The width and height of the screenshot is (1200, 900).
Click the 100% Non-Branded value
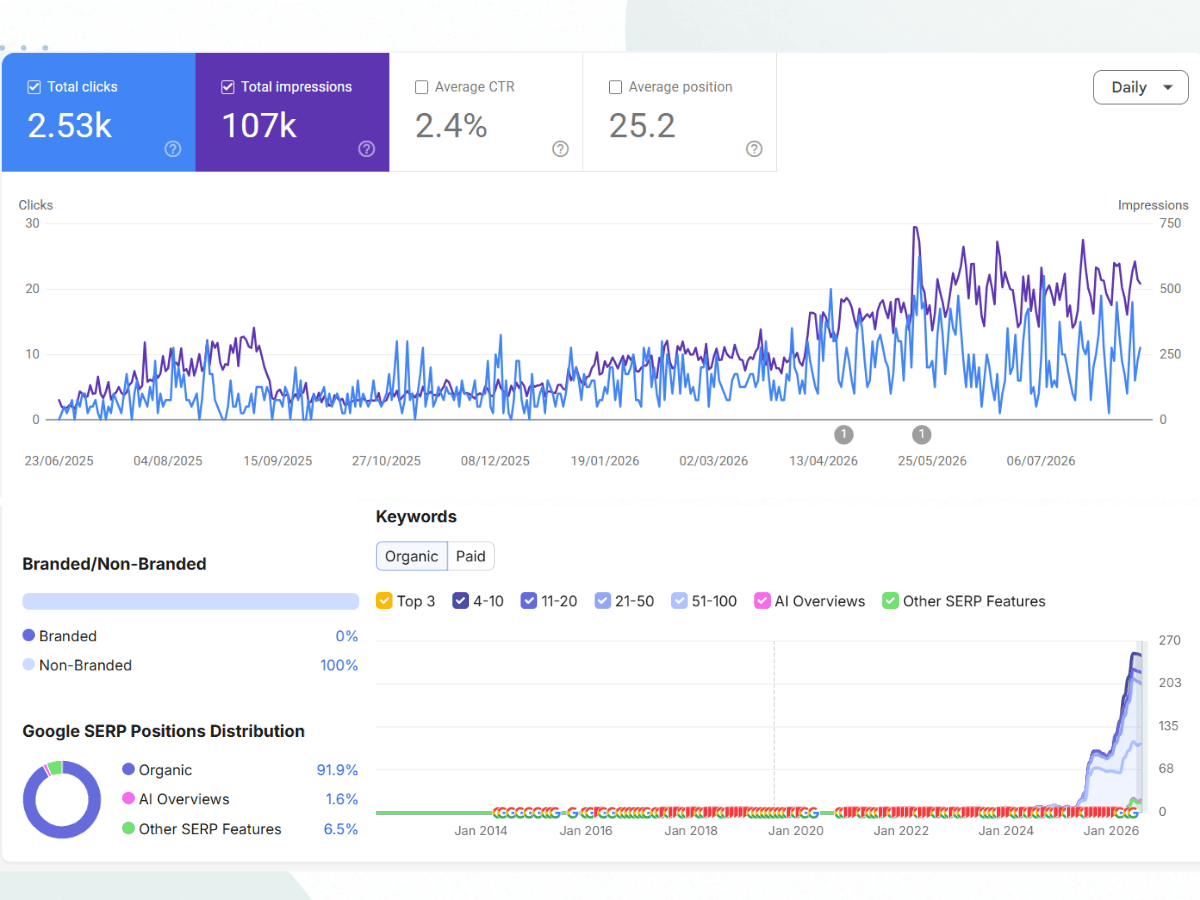tap(339, 665)
